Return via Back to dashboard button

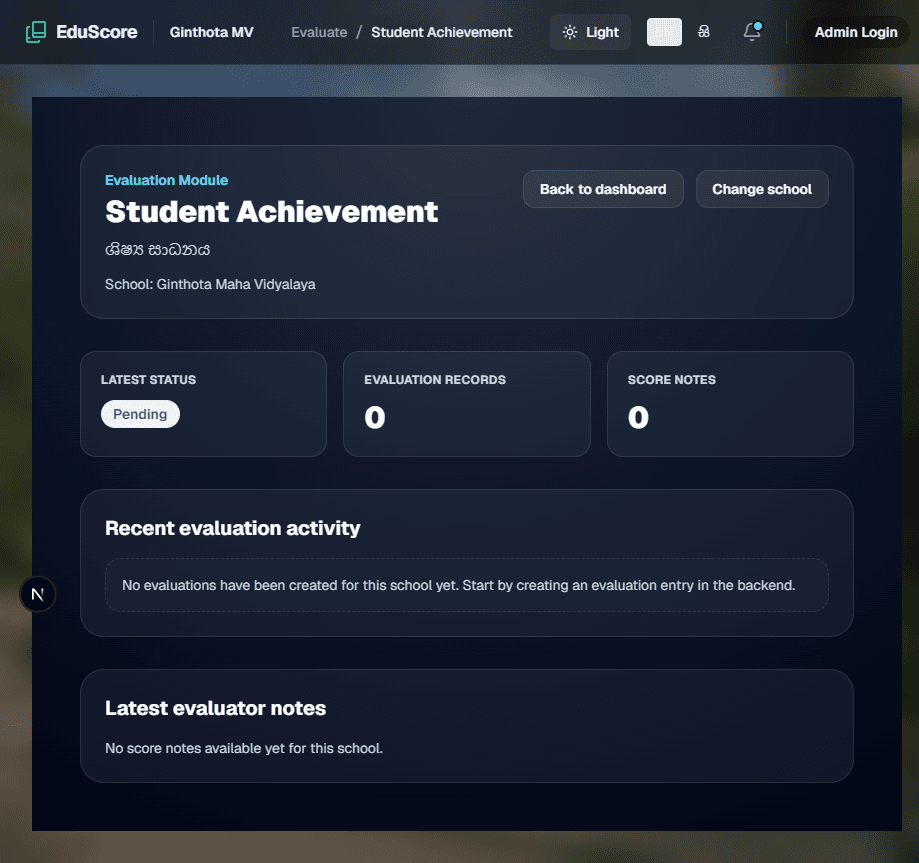coord(603,189)
